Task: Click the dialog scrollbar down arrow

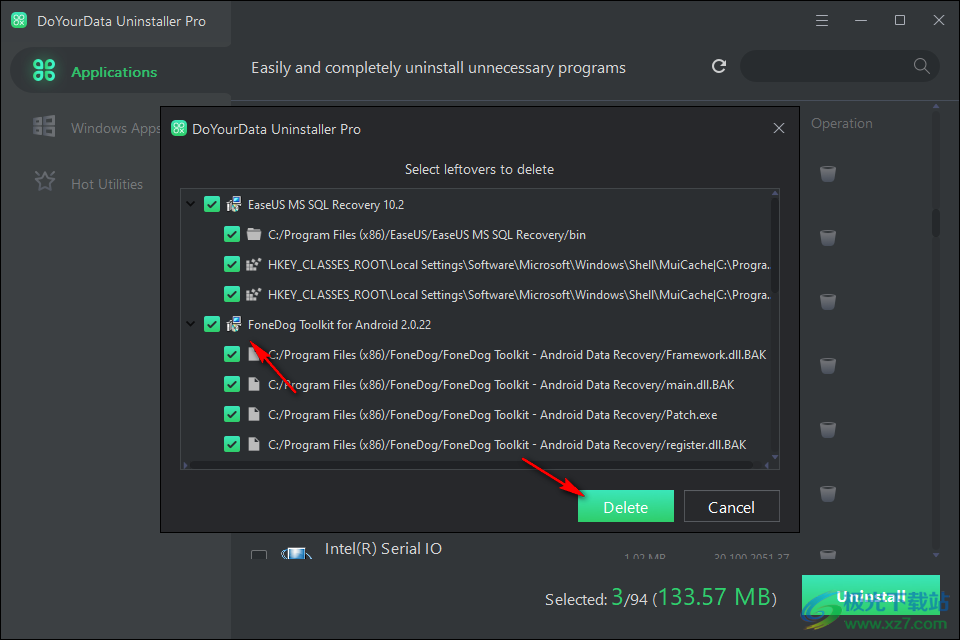Action: click(774, 457)
